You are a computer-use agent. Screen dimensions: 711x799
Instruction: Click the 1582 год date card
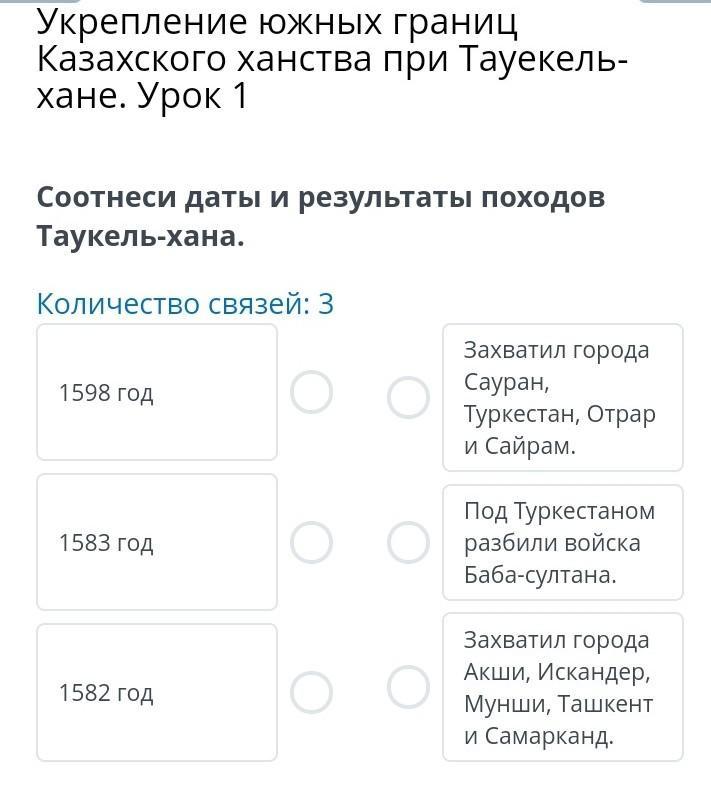(x=157, y=692)
